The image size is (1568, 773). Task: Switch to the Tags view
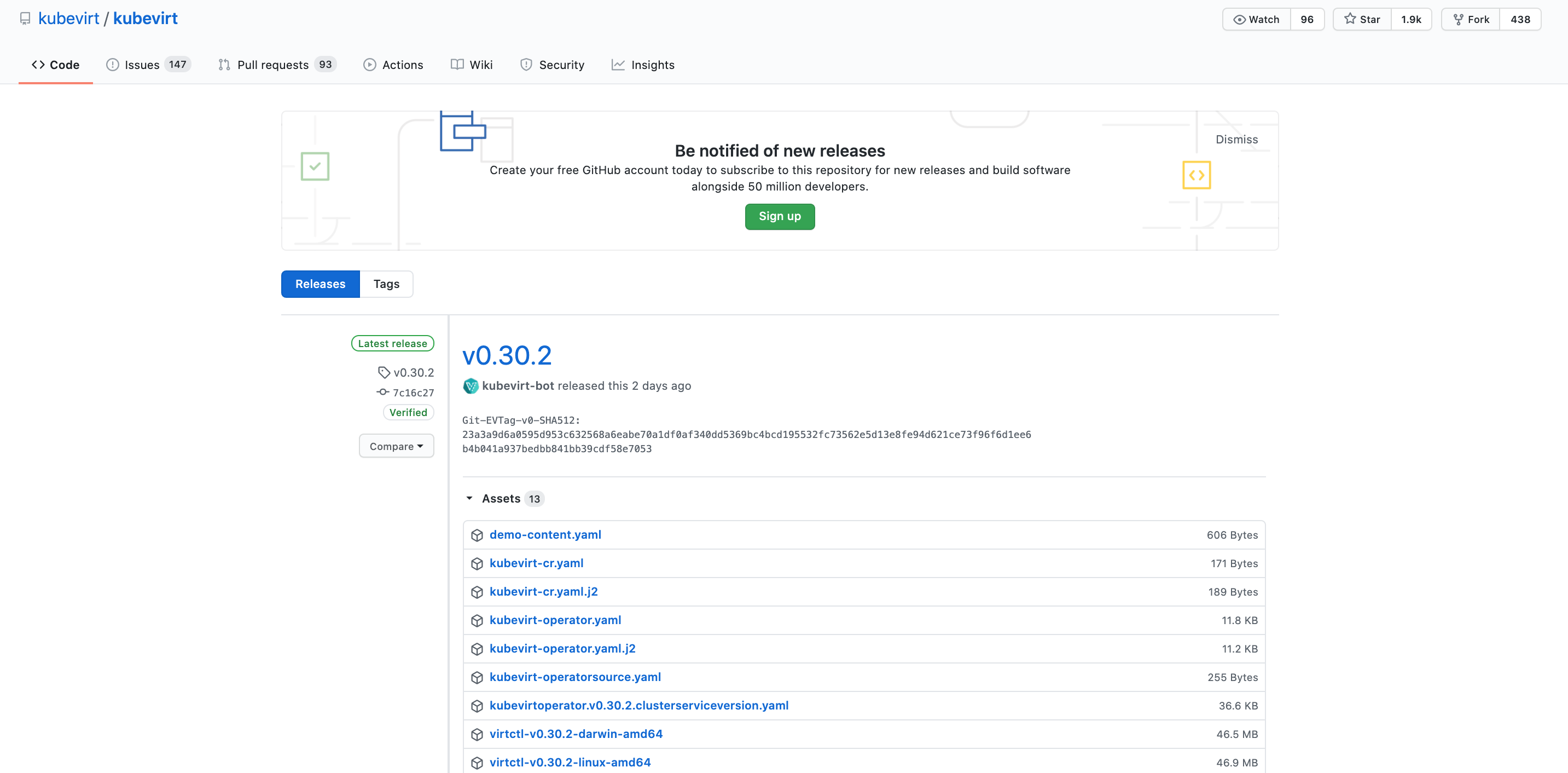pyautogui.click(x=386, y=284)
